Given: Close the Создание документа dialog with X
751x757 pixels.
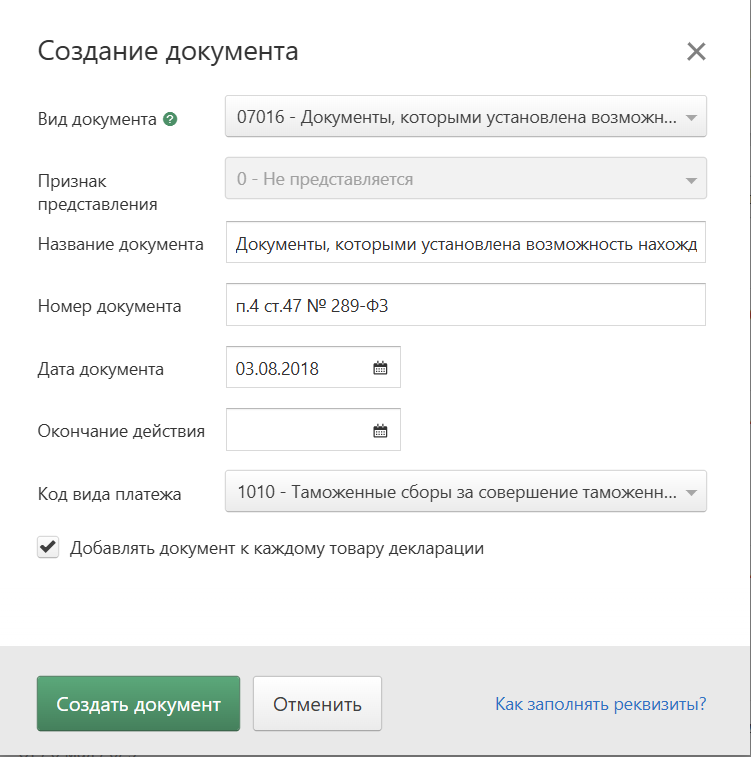Looking at the screenshot, I should [696, 52].
